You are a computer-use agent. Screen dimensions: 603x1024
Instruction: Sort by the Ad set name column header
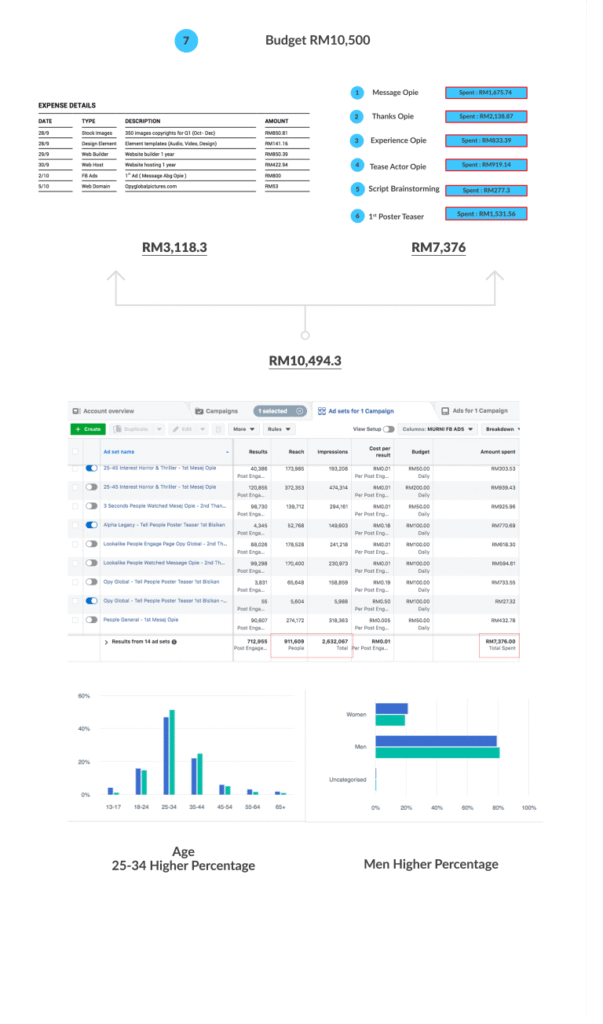[x=119, y=451]
